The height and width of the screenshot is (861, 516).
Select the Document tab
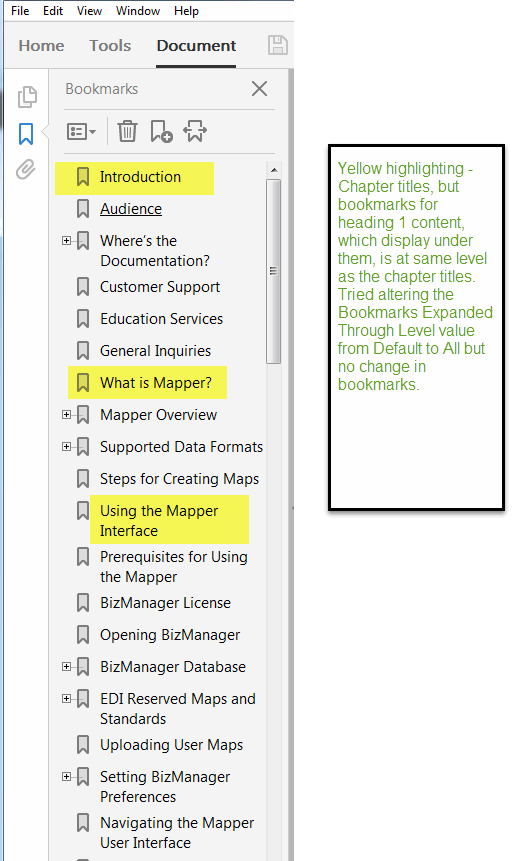click(197, 46)
